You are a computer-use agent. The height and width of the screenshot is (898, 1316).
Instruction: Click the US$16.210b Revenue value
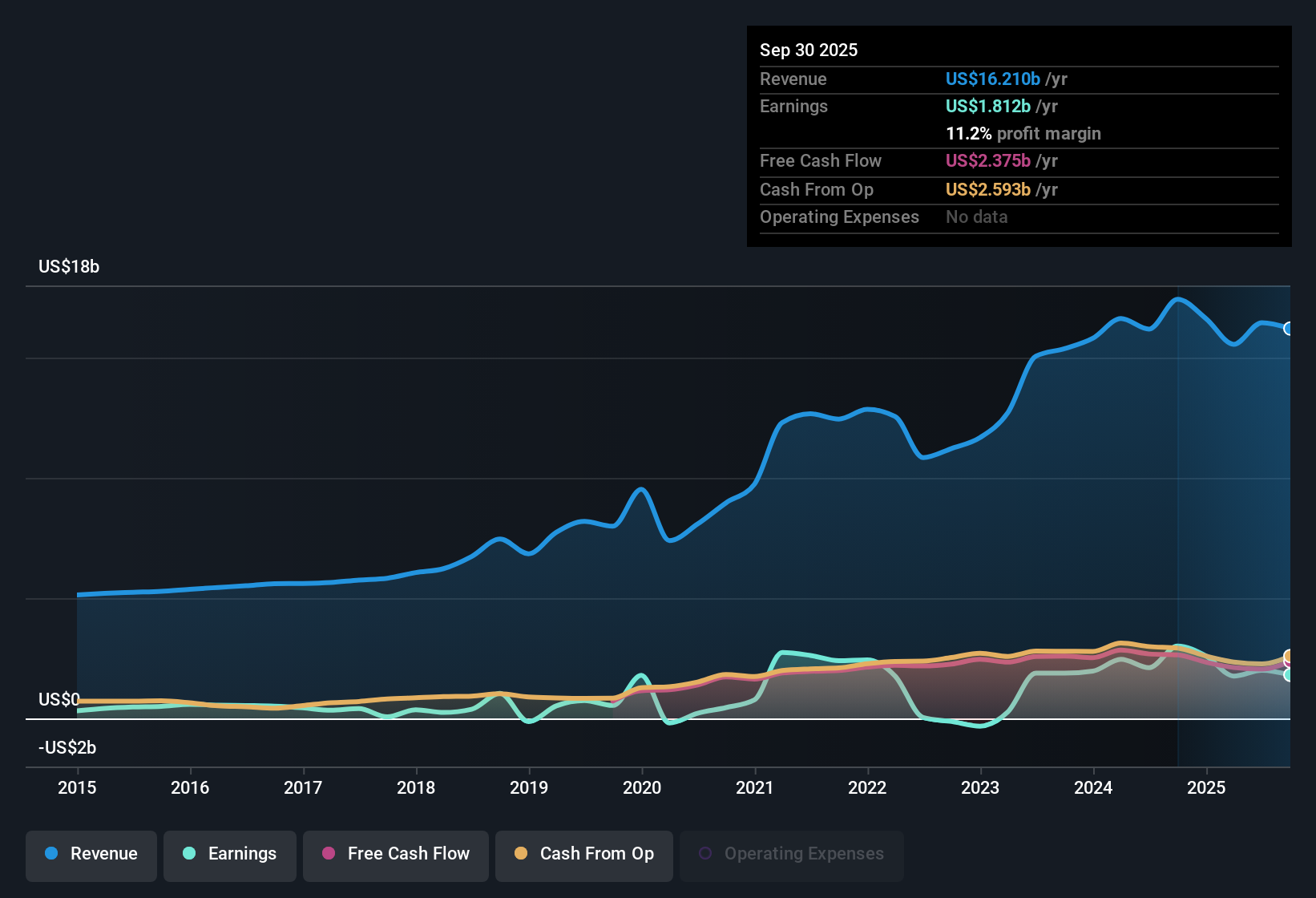pos(992,79)
